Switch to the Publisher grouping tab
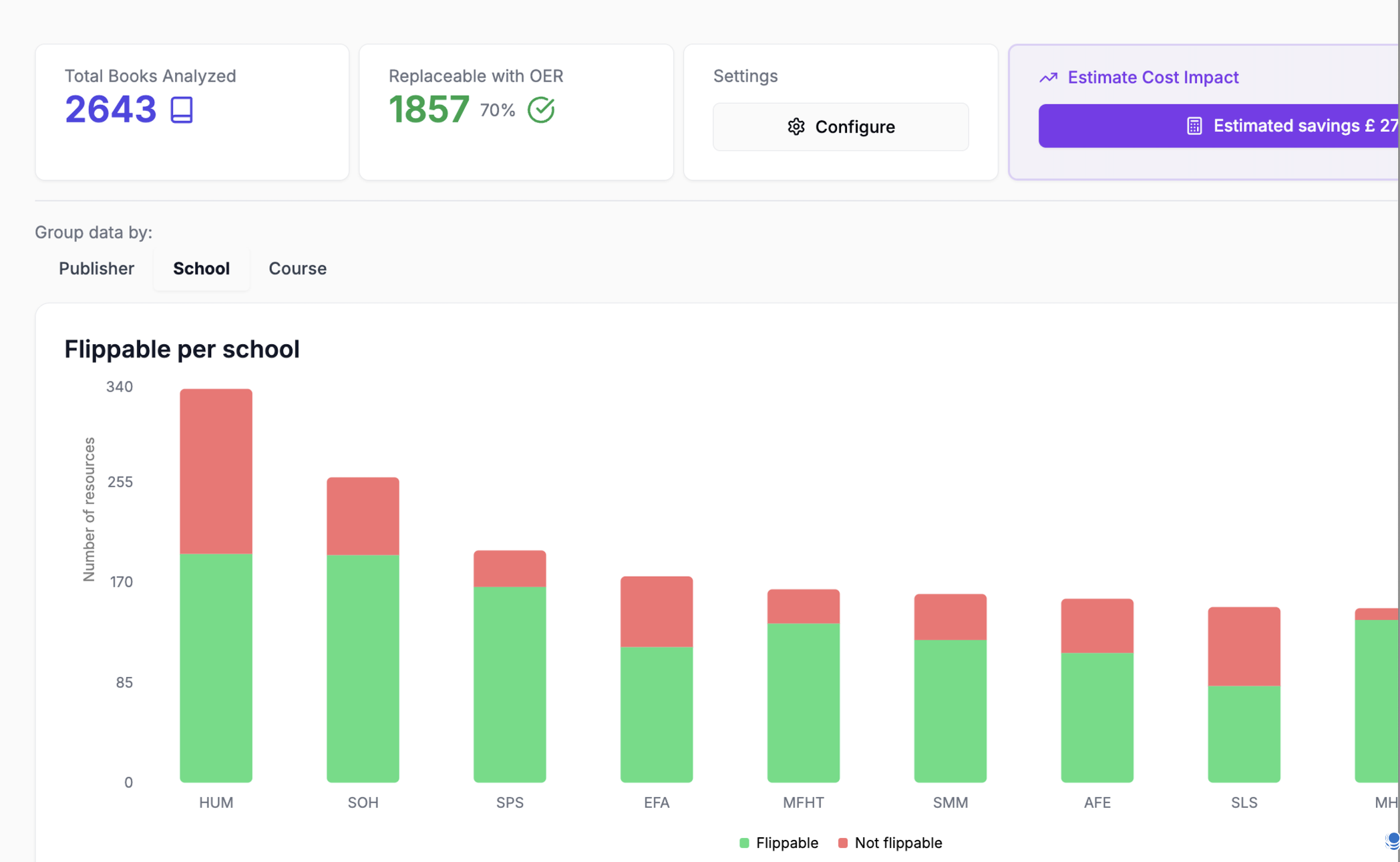This screenshot has width=1400, height=862. (x=96, y=269)
